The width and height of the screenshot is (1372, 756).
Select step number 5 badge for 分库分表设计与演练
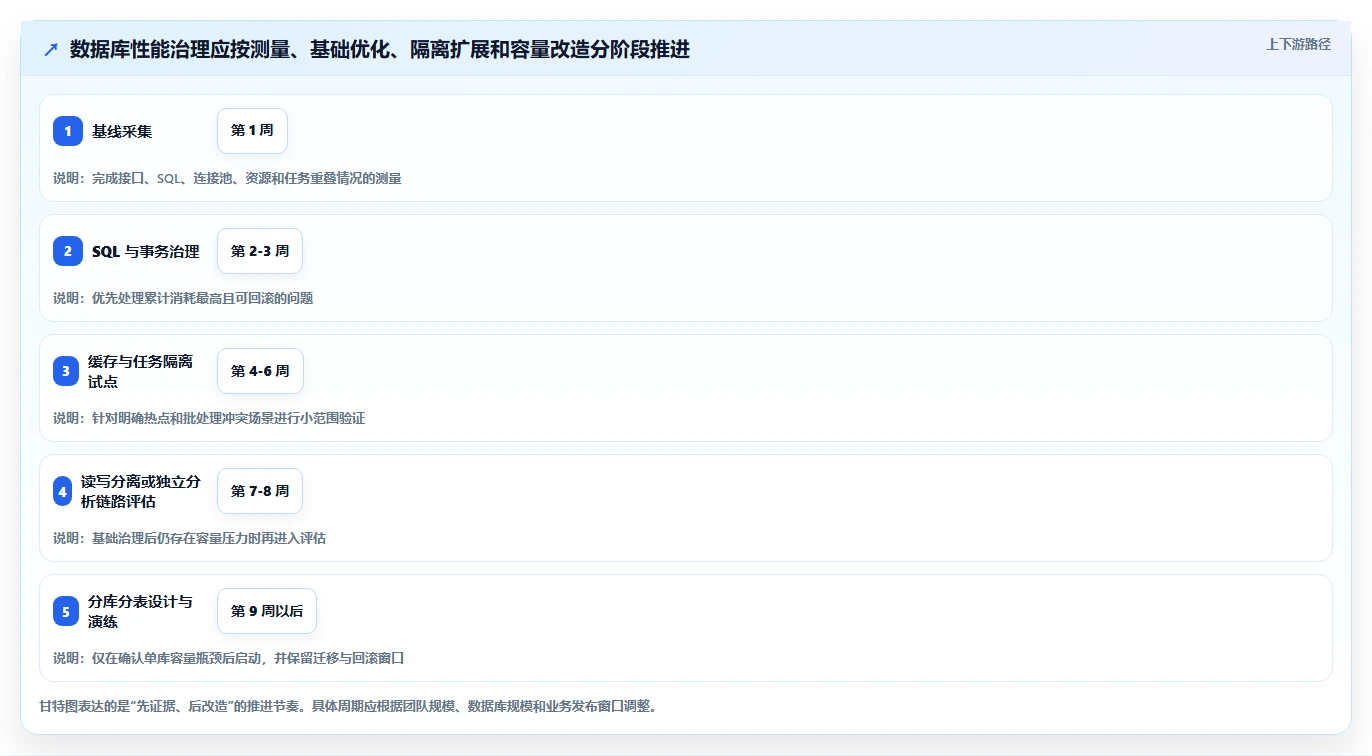(66, 611)
